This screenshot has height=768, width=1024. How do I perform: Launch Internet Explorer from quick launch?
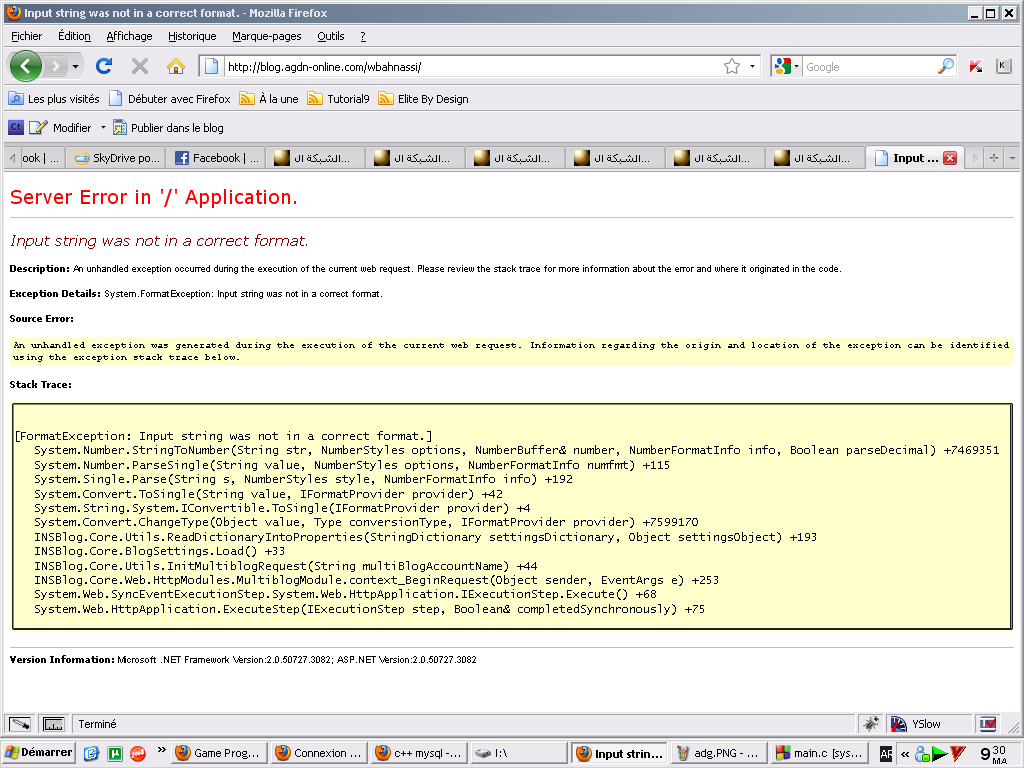point(91,753)
